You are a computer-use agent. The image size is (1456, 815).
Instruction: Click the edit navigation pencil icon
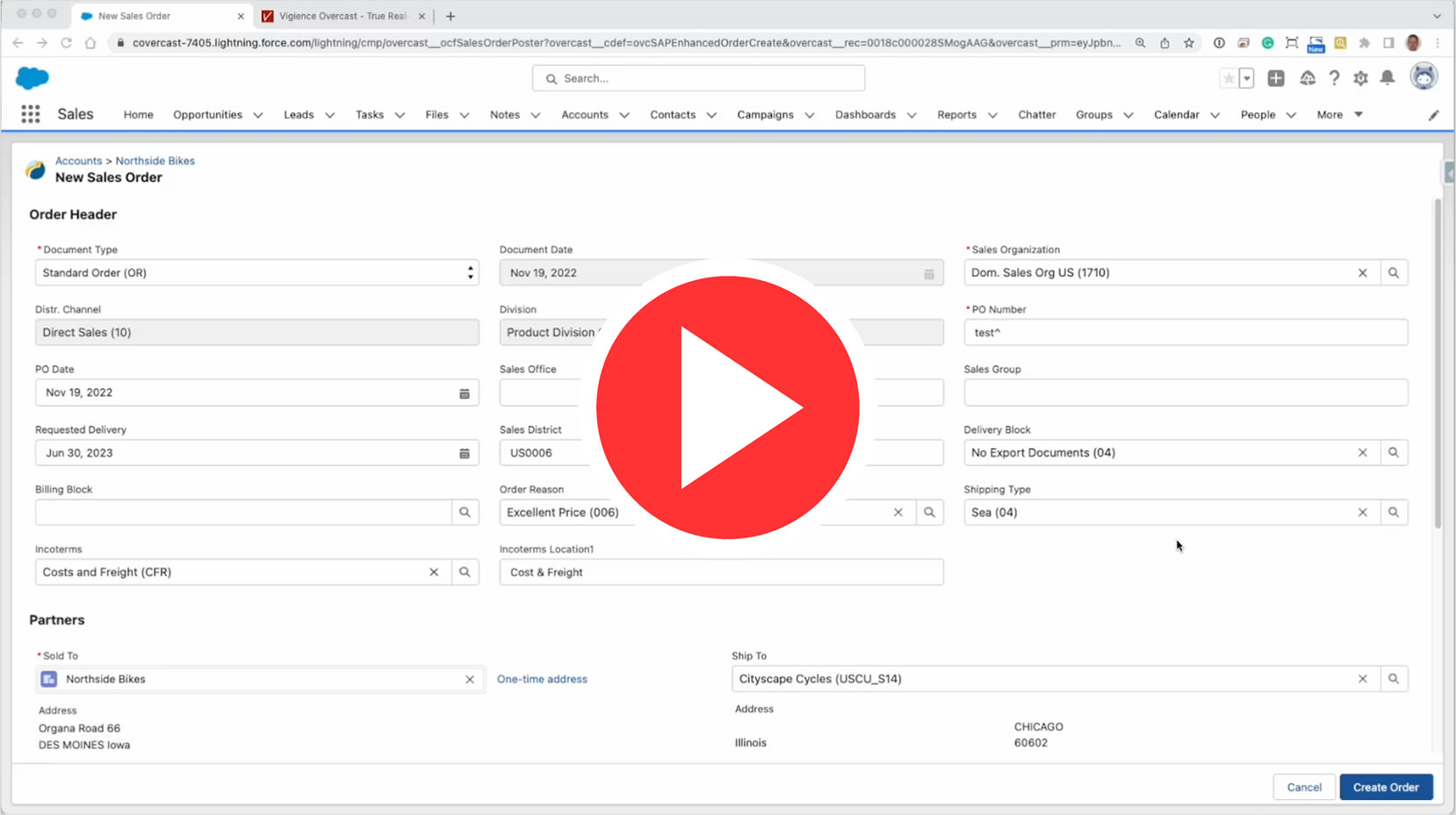pyautogui.click(x=1433, y=115)
